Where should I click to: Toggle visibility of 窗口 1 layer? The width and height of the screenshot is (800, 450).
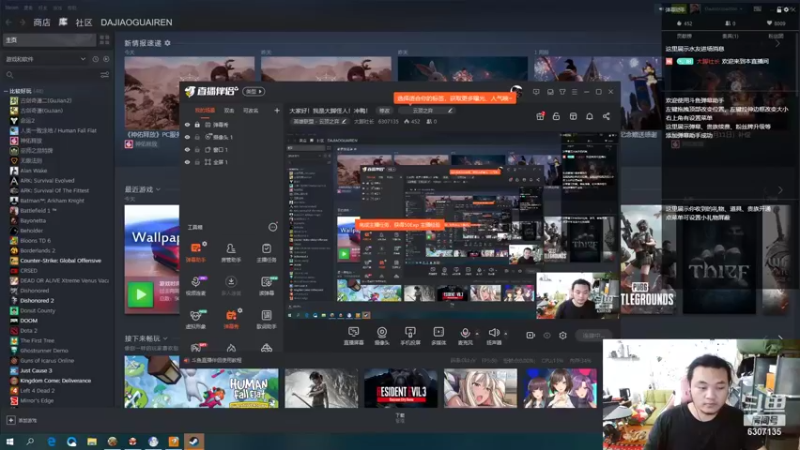point(187,150)
